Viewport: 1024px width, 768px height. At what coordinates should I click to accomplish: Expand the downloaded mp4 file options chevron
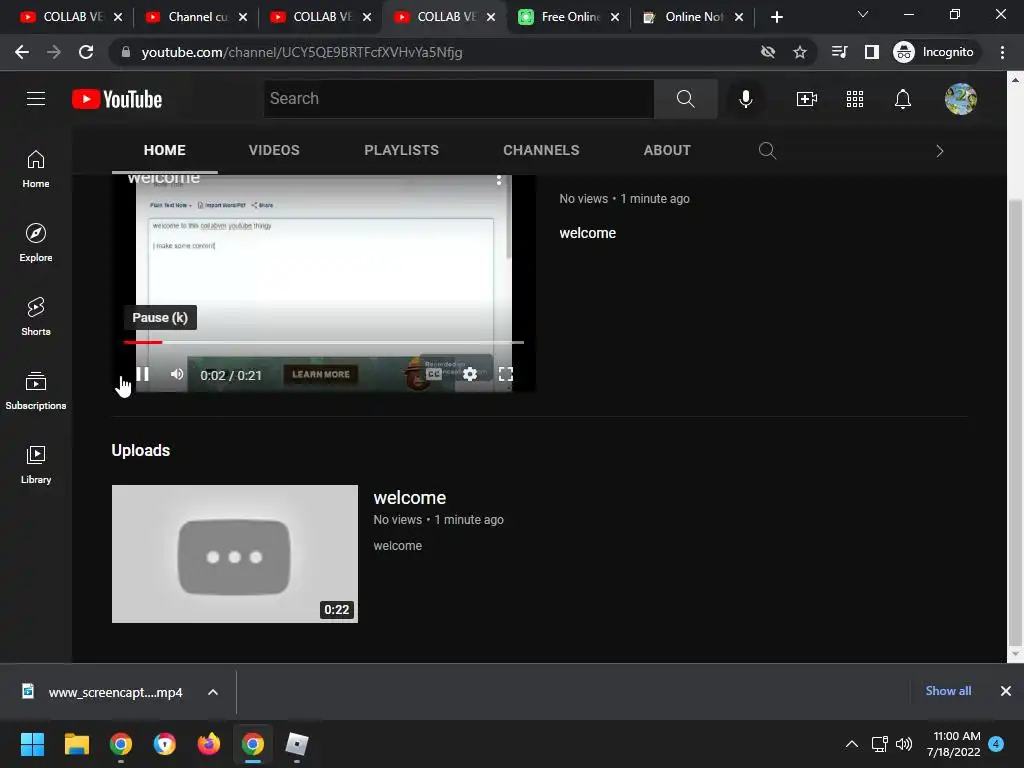[213, 692]
